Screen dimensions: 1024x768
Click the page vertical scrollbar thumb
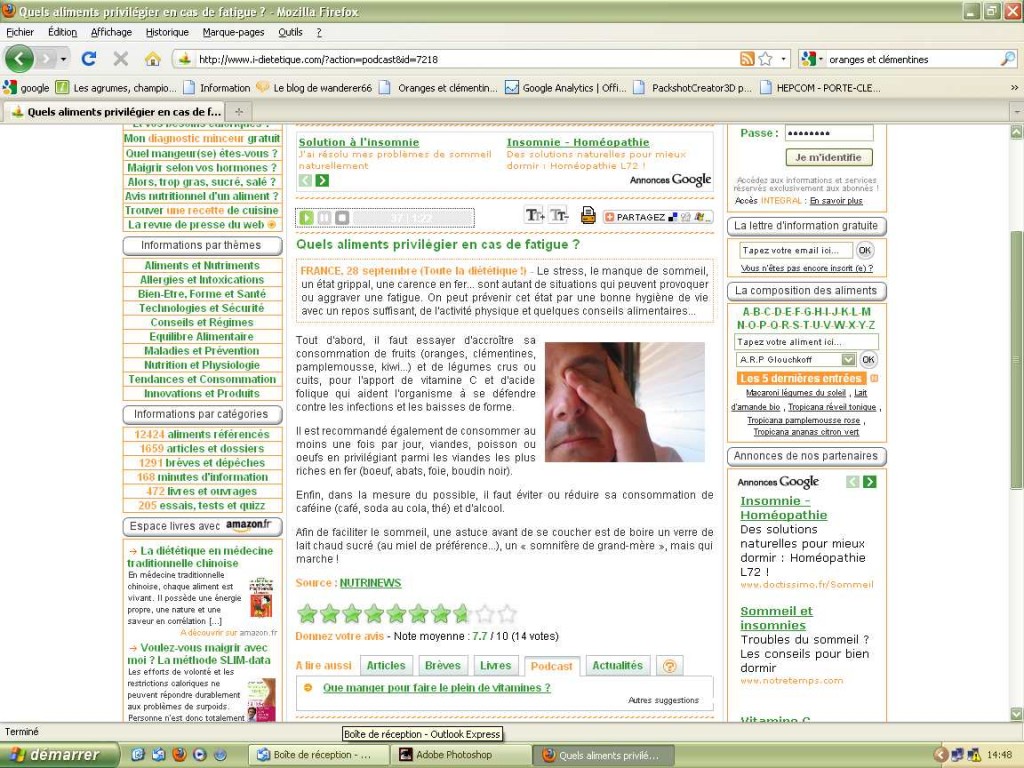(x=1017, y=360)
